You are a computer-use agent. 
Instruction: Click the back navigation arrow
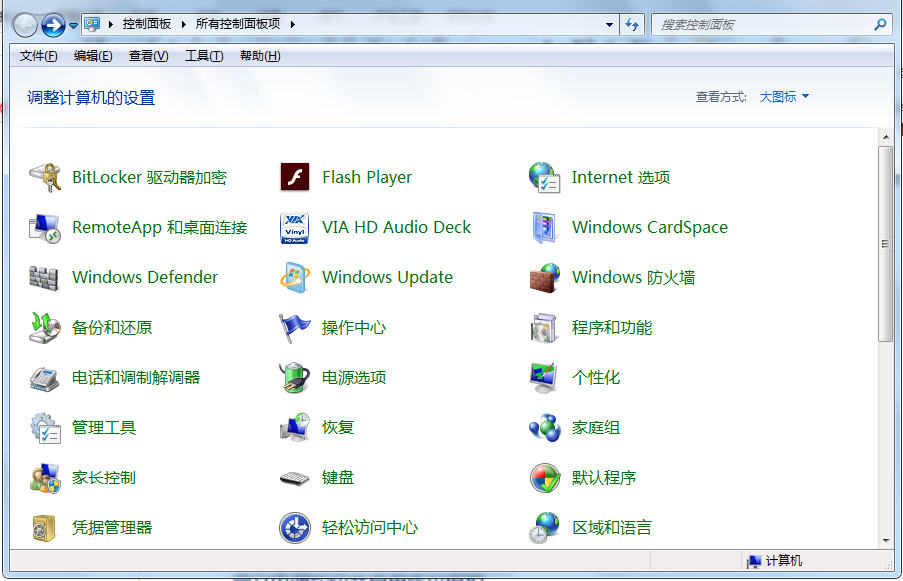point(25,25)
